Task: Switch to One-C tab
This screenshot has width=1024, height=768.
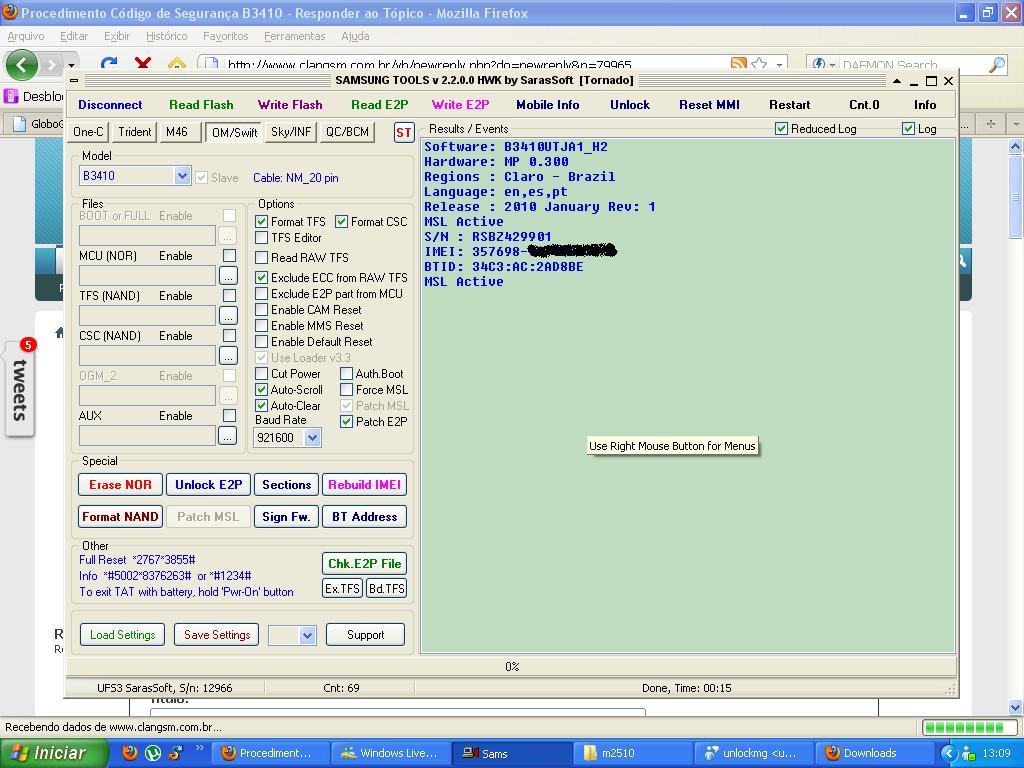Action: pos(88,132)
